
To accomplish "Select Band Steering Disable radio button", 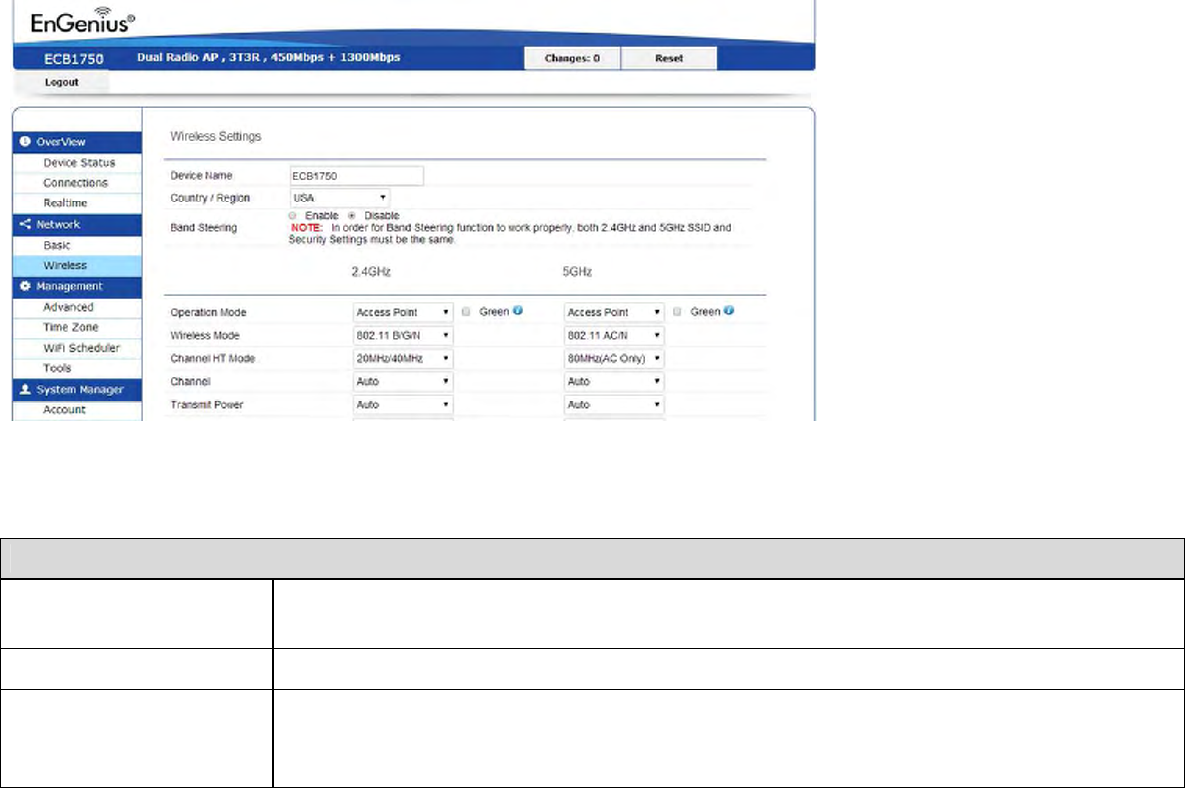I will coord(351,215).
